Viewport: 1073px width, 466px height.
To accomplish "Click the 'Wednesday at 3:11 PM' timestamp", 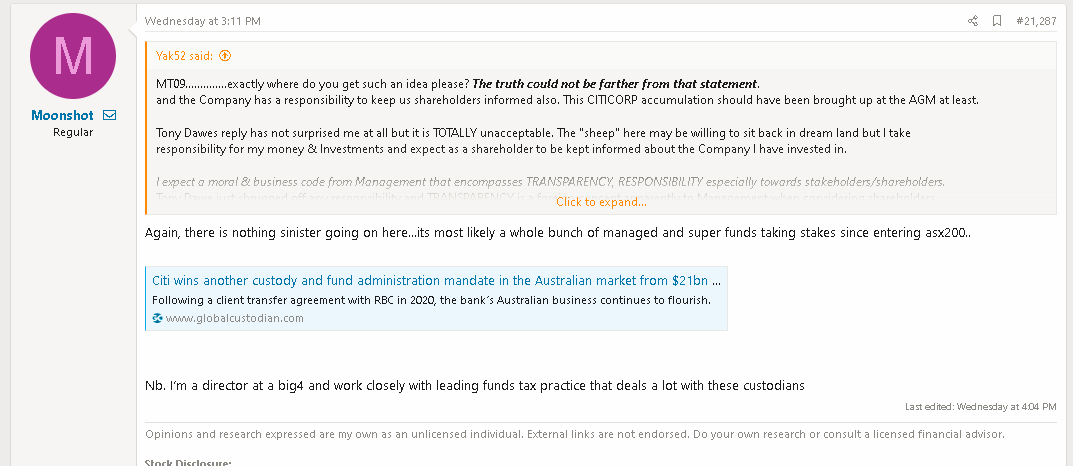I will 202,21.
